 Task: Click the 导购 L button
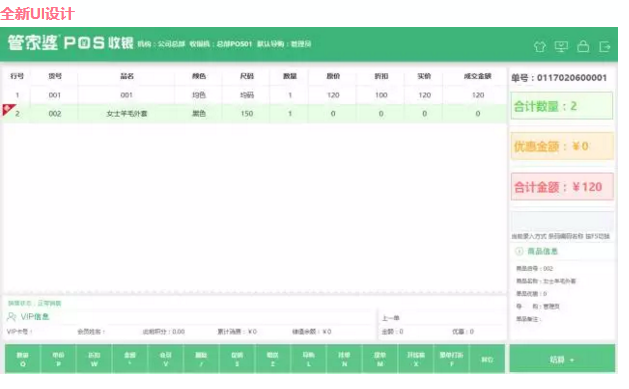point(308,359)
